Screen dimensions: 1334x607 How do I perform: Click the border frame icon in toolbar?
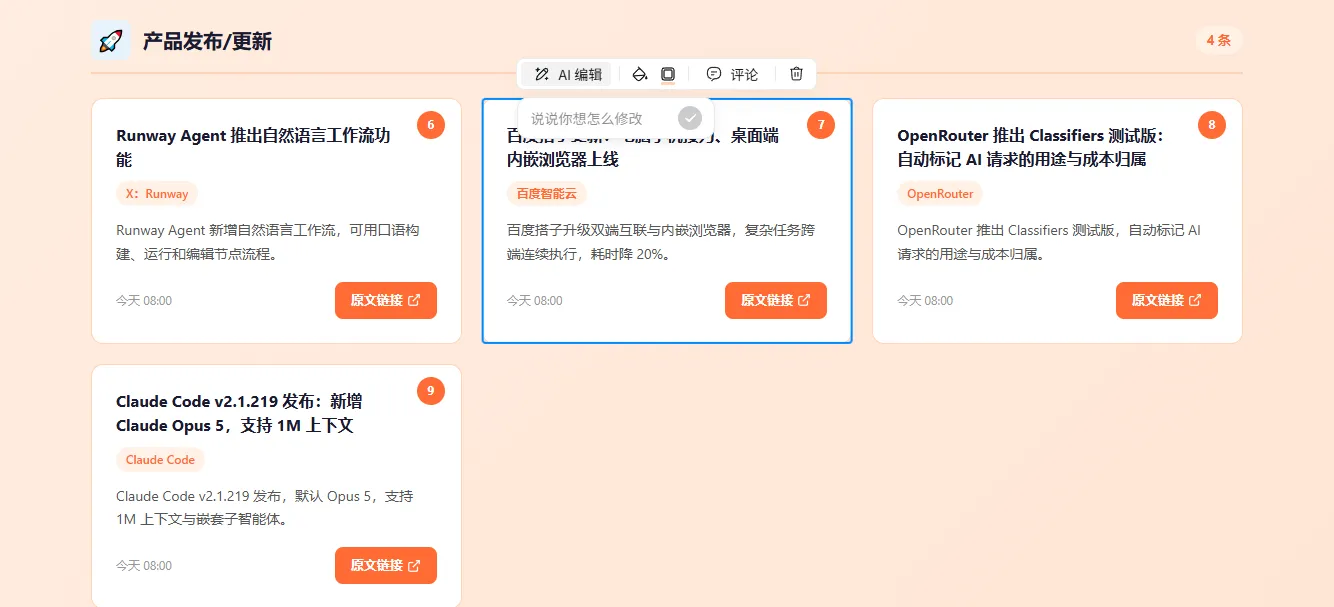(668, 74)
